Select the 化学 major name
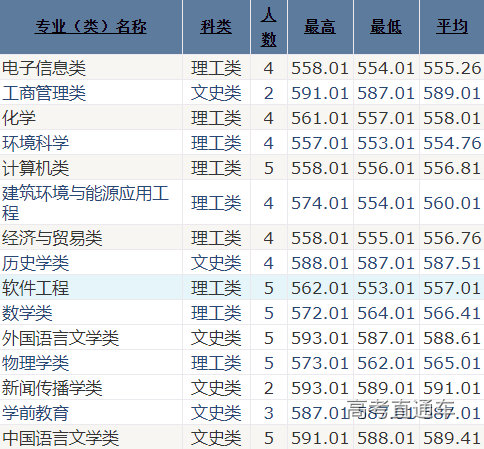This screenshot has height=449, width=484. 19,118
